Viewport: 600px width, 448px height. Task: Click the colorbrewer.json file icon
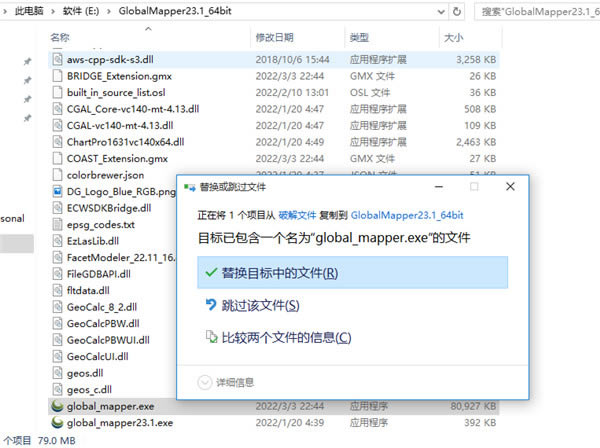click(57, 175)
